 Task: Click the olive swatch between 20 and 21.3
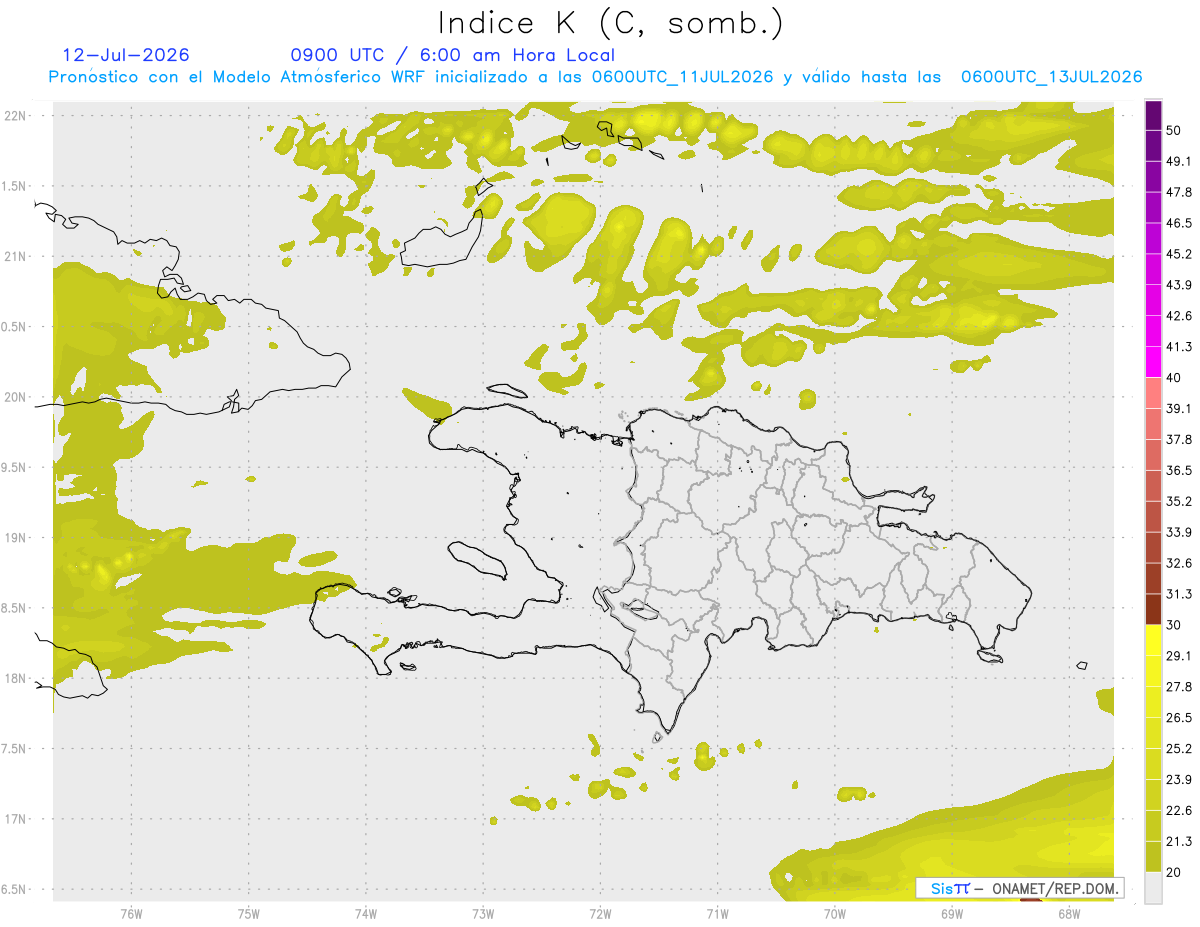(x=1153, y=857)
